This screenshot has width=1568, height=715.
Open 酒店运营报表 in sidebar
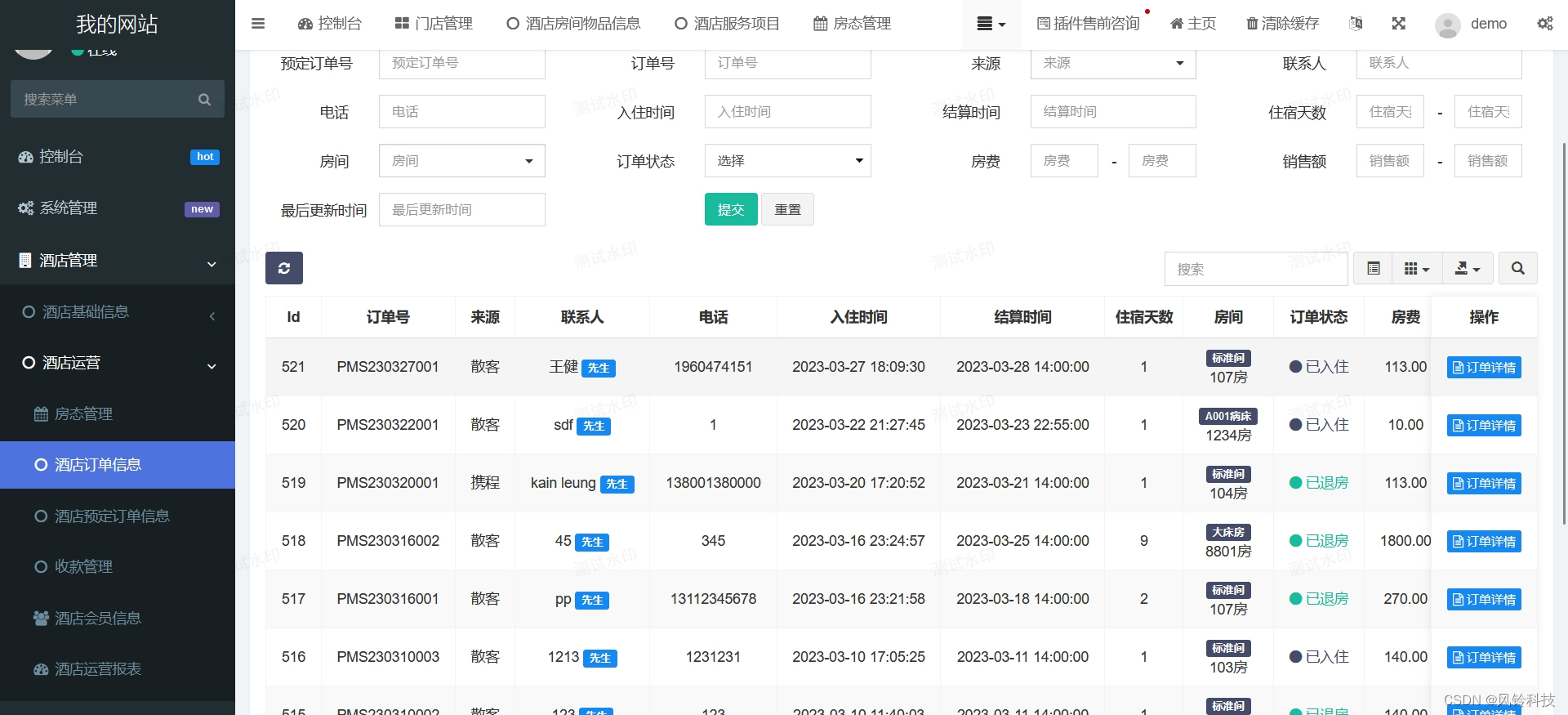118,669
